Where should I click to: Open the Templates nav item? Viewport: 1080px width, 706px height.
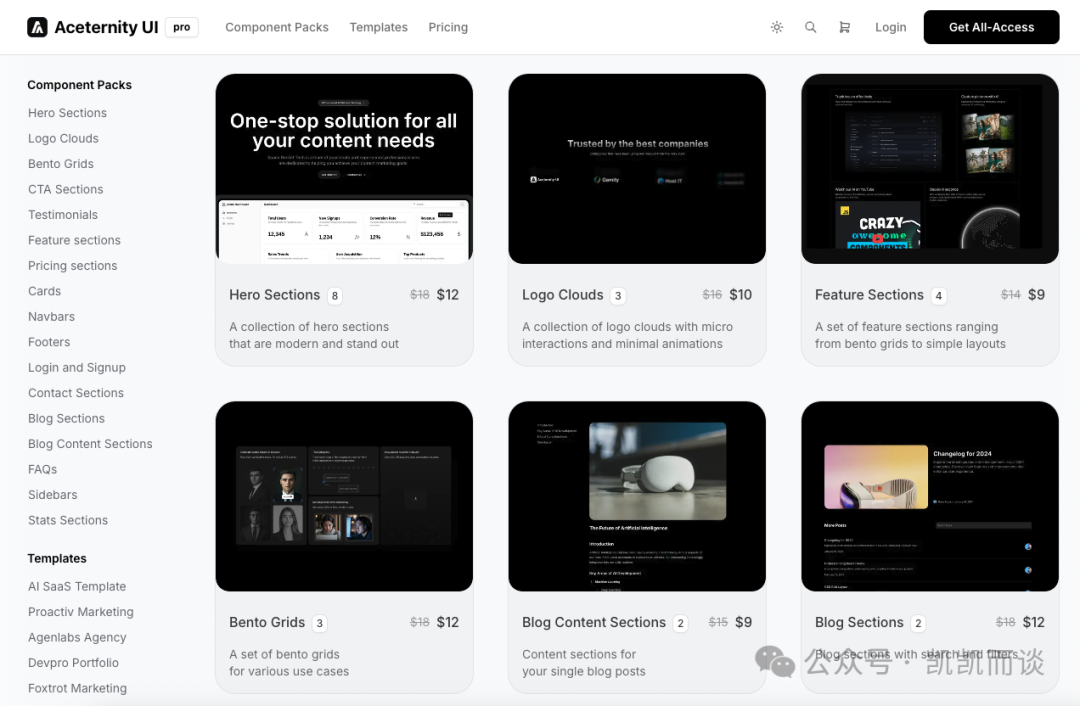coord(378,28)
